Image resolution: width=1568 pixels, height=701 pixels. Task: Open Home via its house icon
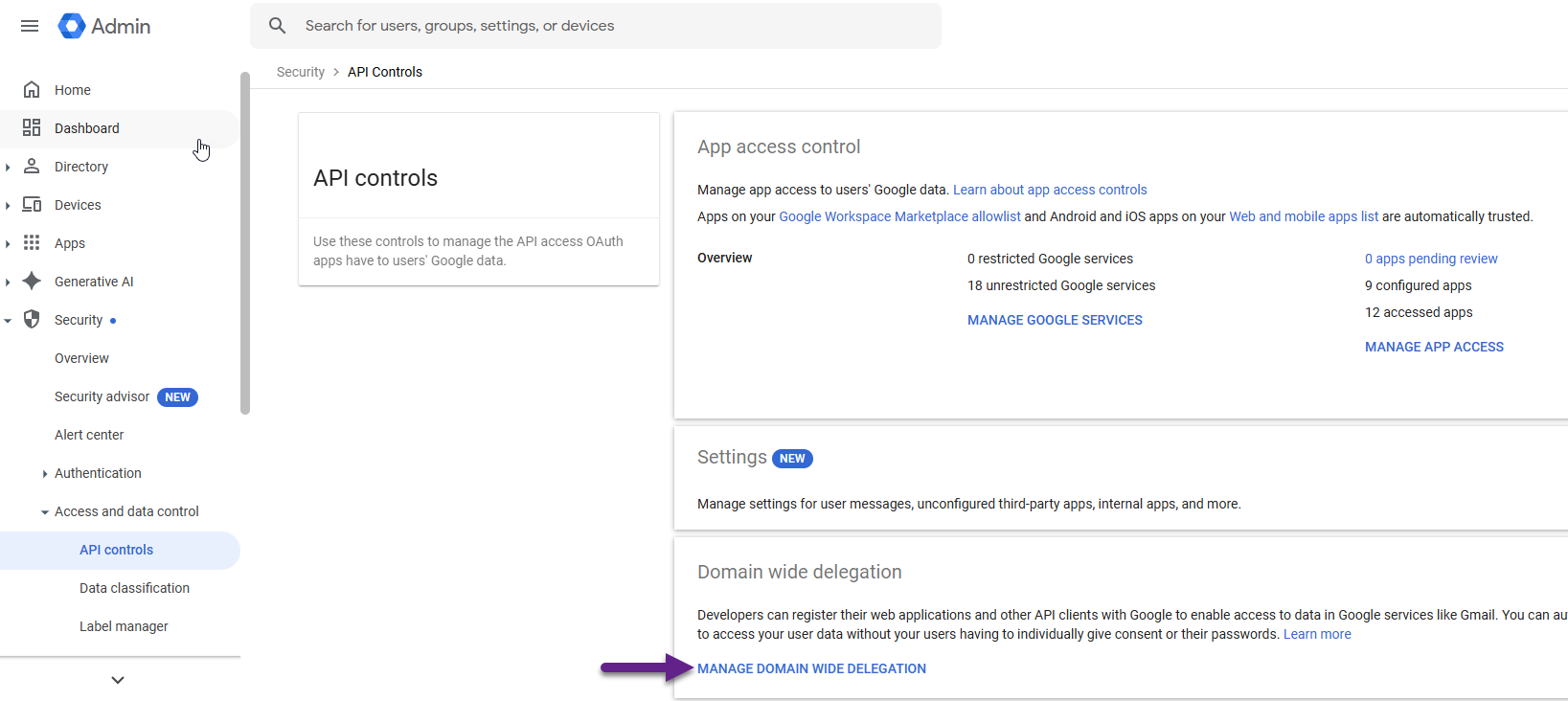click(32, 90)
